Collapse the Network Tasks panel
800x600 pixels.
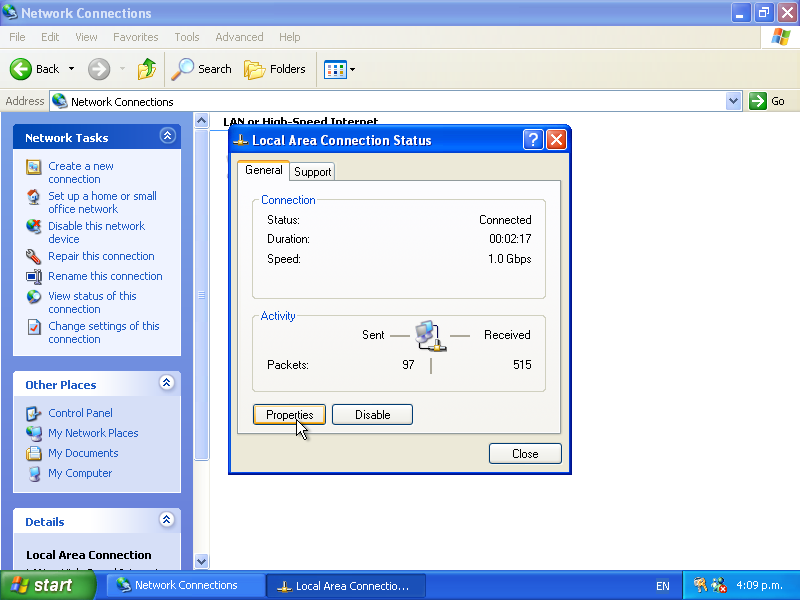click(167, 136)
